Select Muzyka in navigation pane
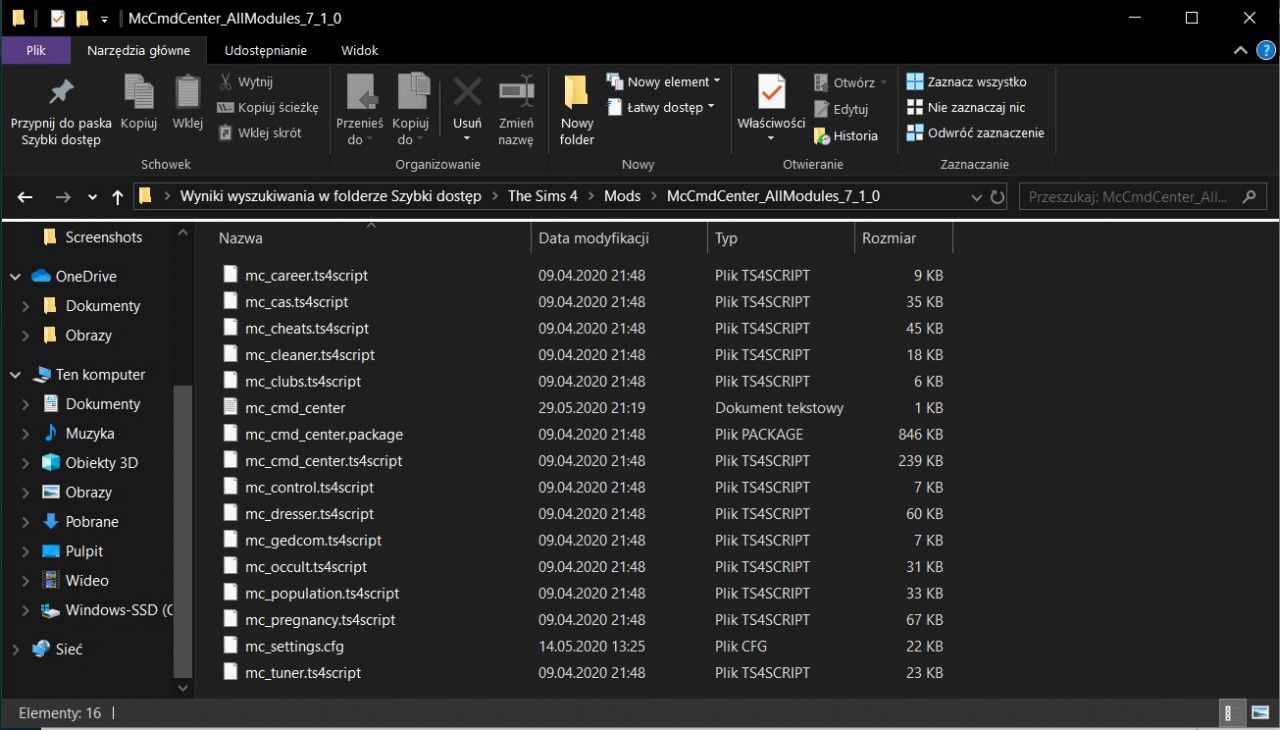This screenshot has width=1280, height=730. click(90, 433)
